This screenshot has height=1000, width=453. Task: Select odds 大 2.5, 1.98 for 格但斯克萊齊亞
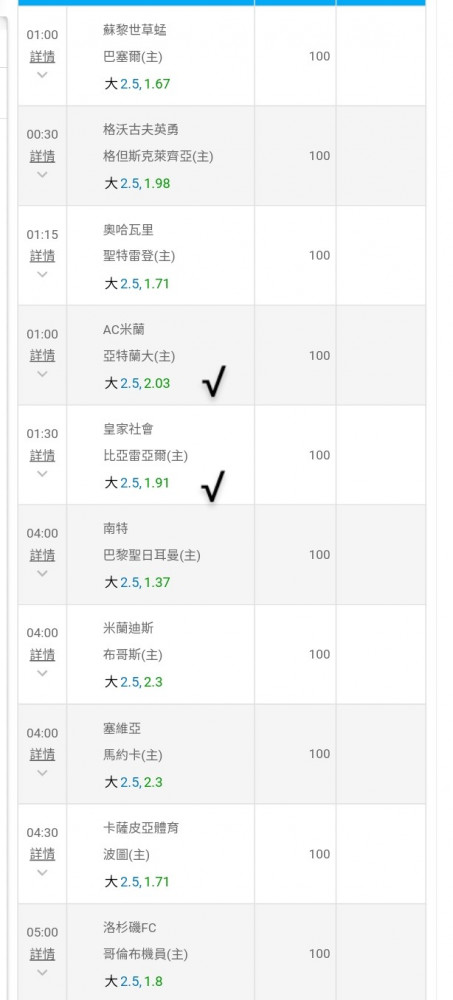click(137, 184)
